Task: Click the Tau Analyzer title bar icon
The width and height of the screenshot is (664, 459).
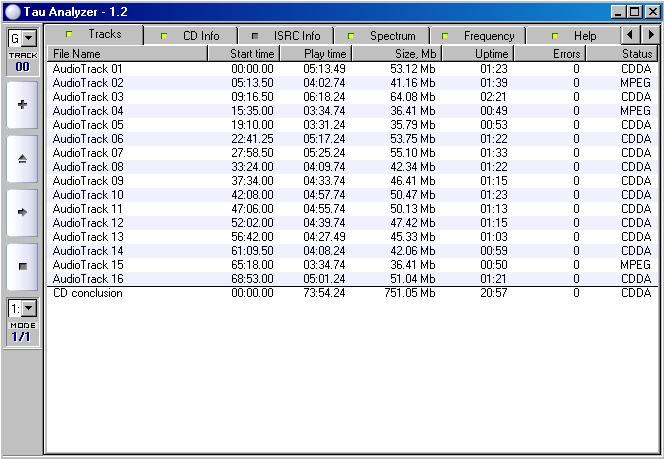Action: 11,11
